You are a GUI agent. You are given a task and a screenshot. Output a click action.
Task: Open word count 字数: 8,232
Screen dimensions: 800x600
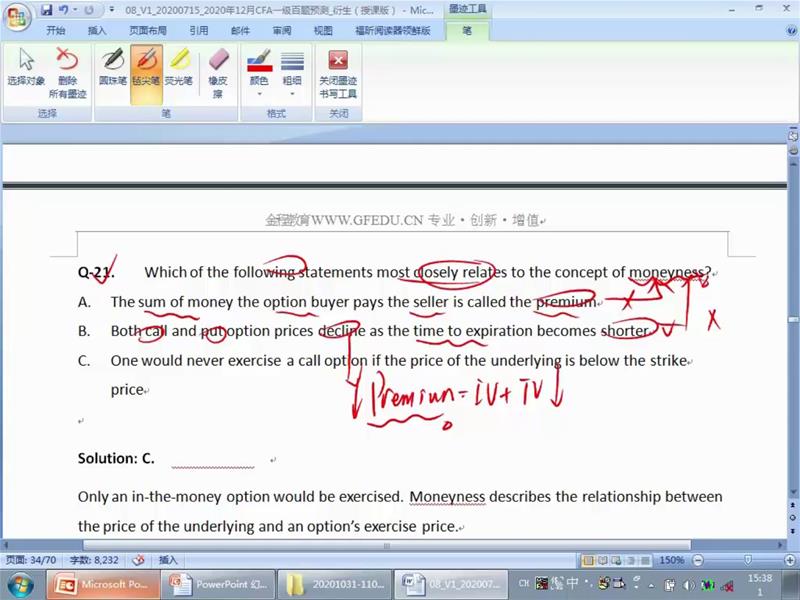[94, 560]
